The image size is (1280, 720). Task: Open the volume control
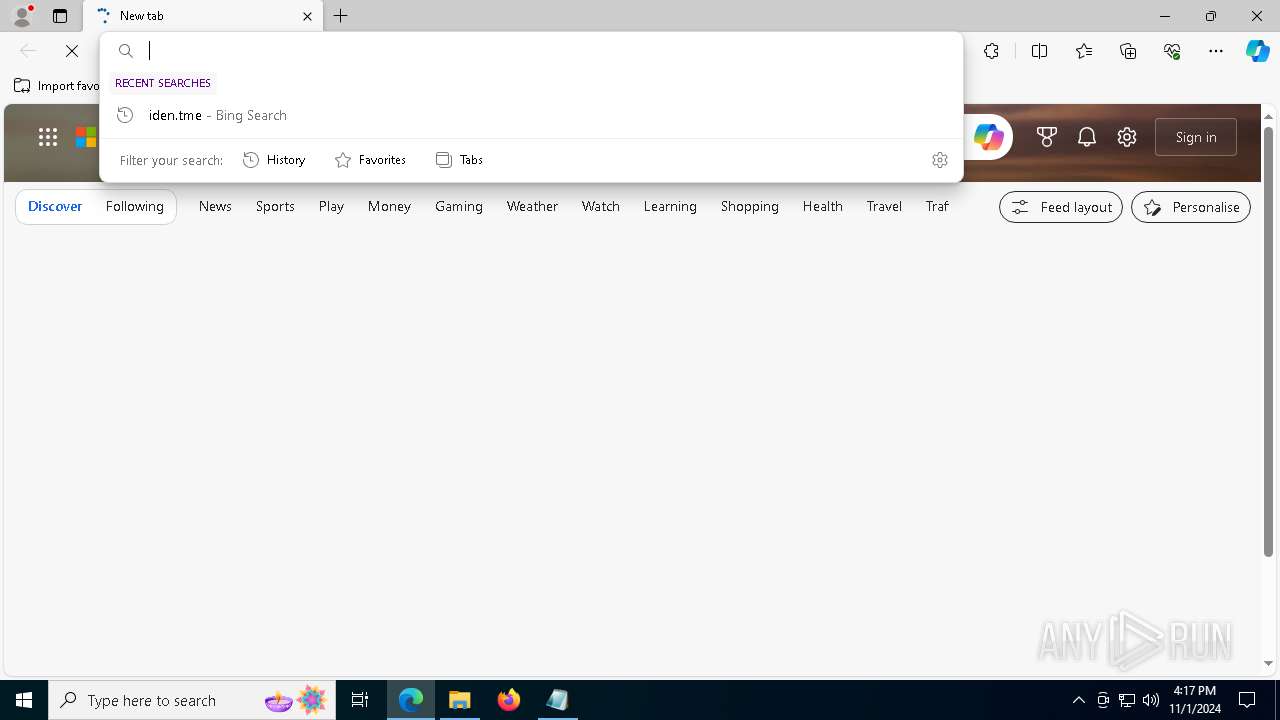pyautogui.click(x=1151, y=700)
